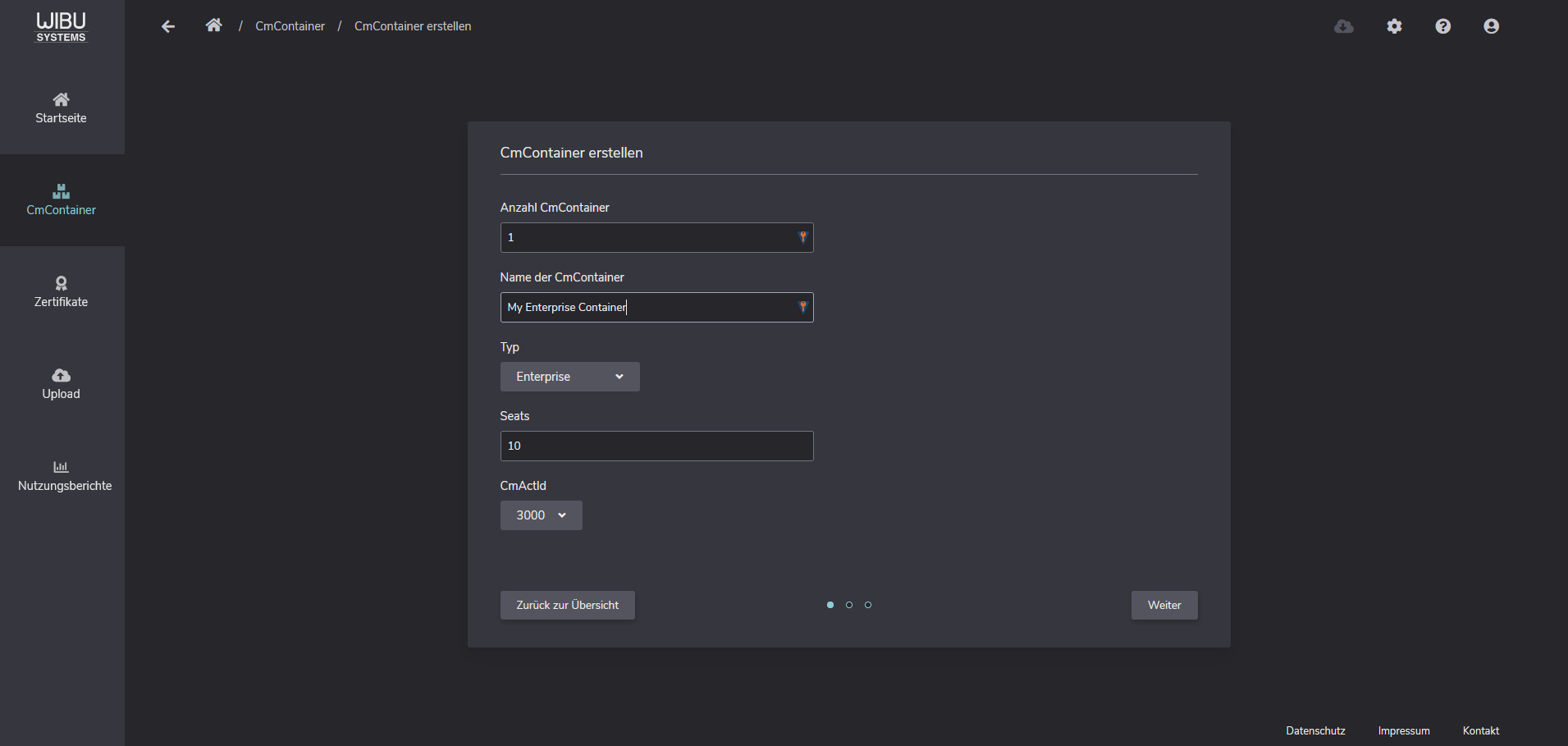Open the help question mark icon
This screenshot has width=1568, height=746.
coord(1442,25)
